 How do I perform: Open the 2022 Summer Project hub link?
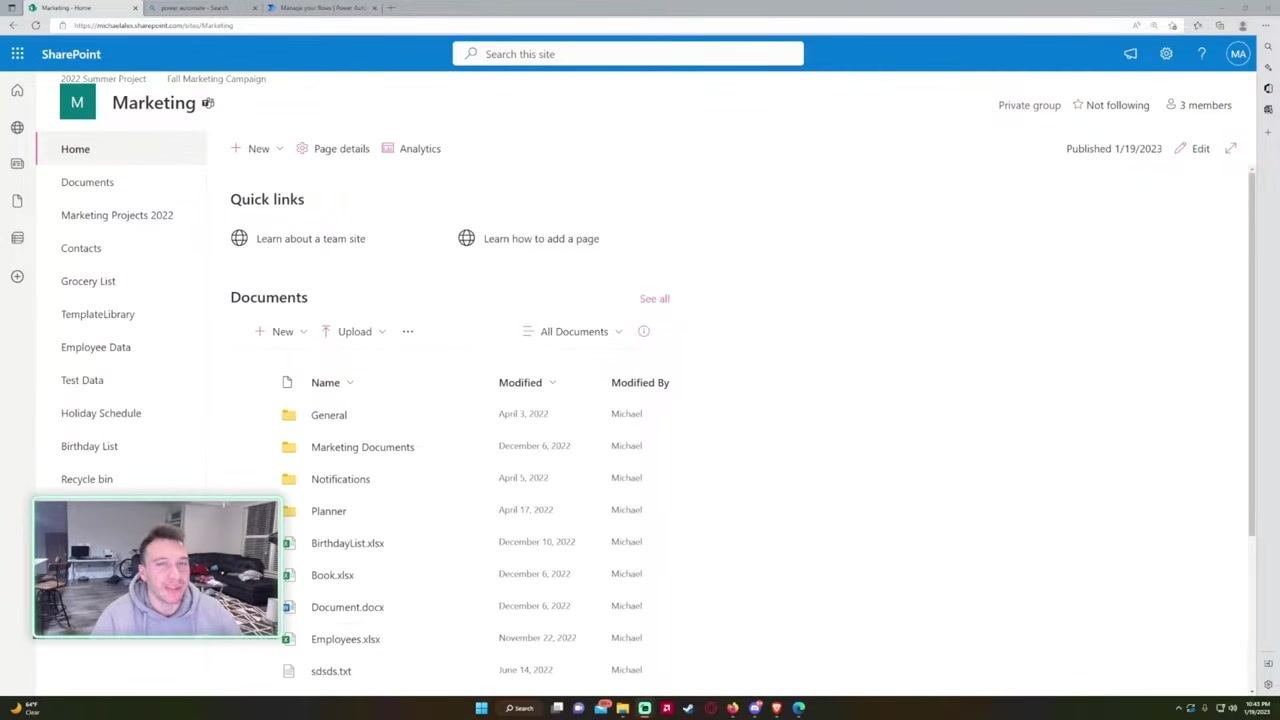pyautogui.click(x=103, y=78)
